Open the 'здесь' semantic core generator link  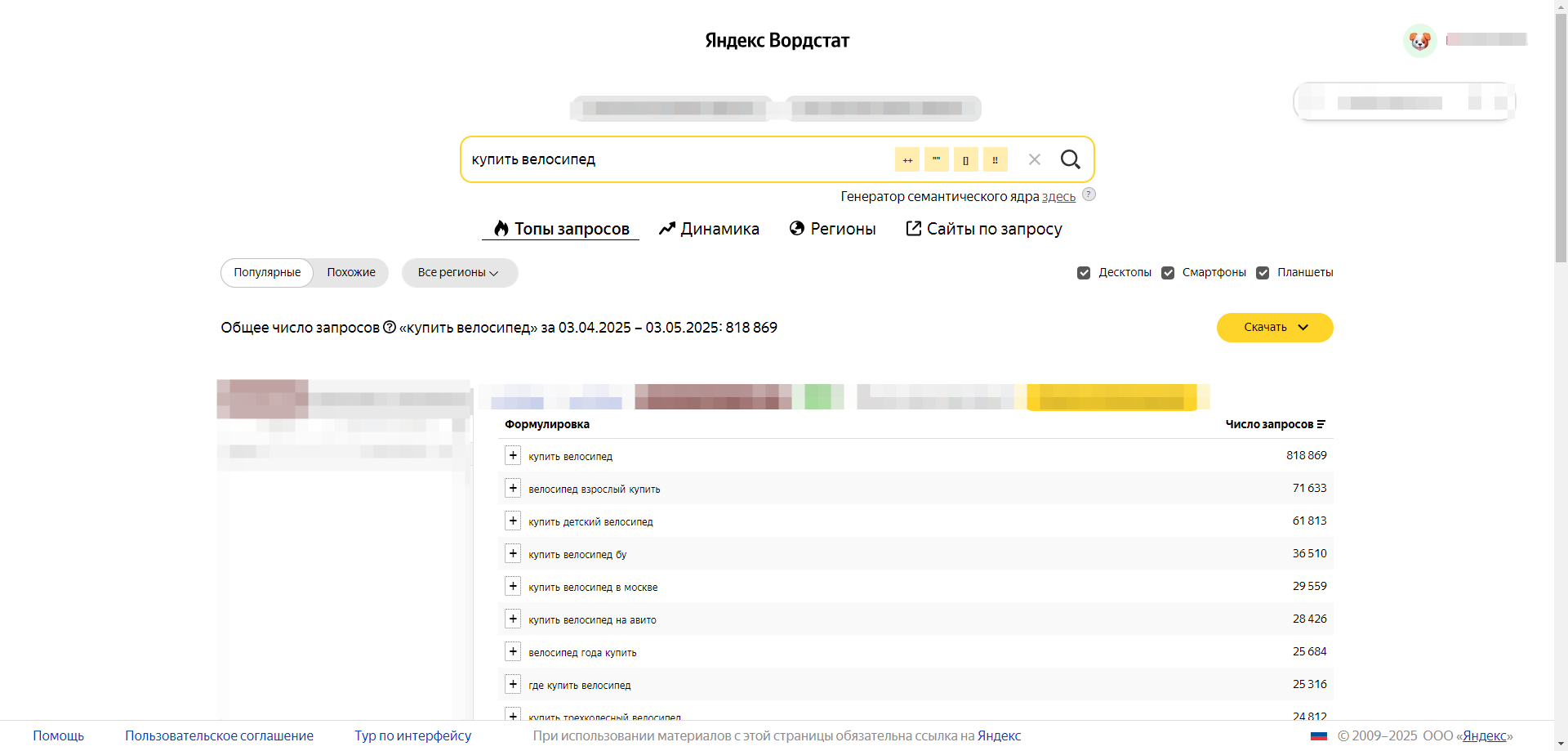point(1058,197)
